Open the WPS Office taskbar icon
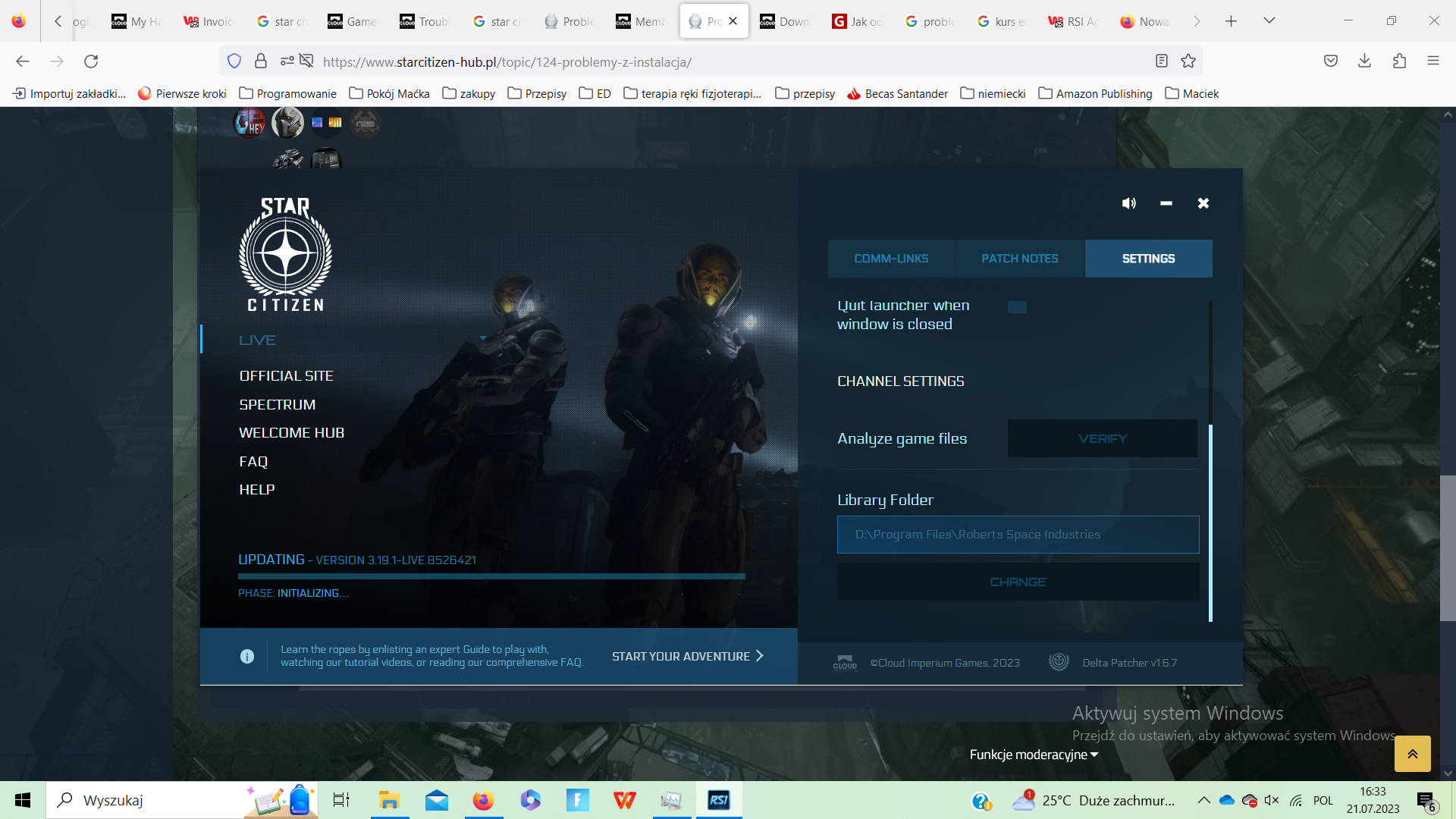1456x819 pixels. (624, 800)
